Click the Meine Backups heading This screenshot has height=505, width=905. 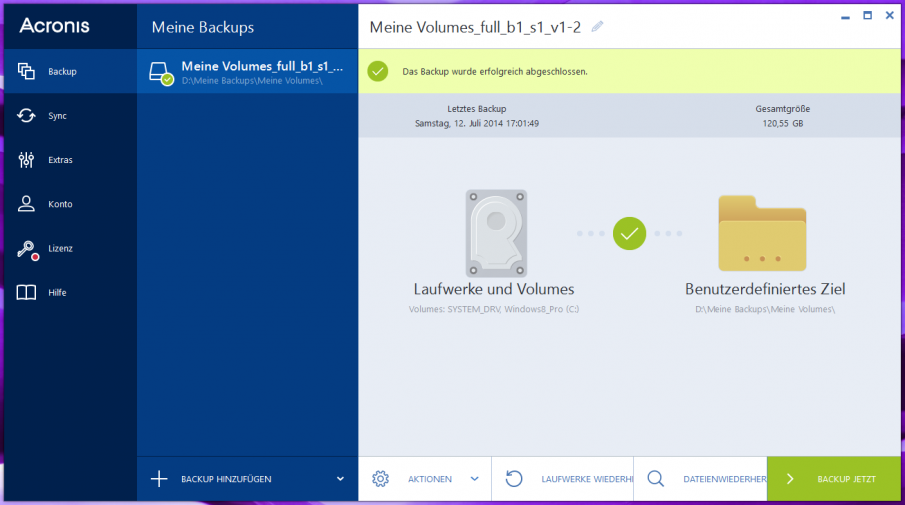click(203, 27)
